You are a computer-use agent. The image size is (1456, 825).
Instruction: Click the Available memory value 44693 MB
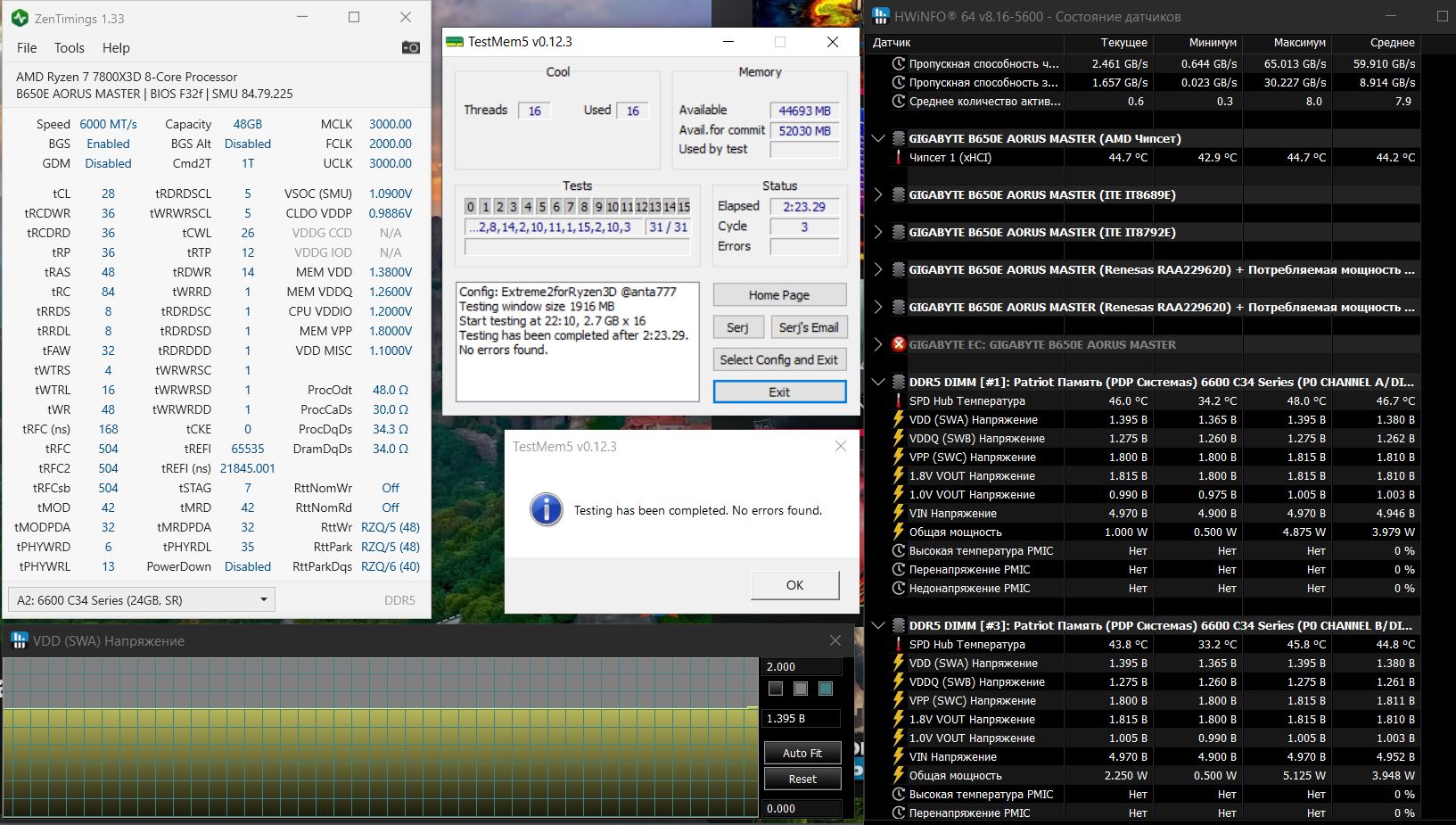804,111
